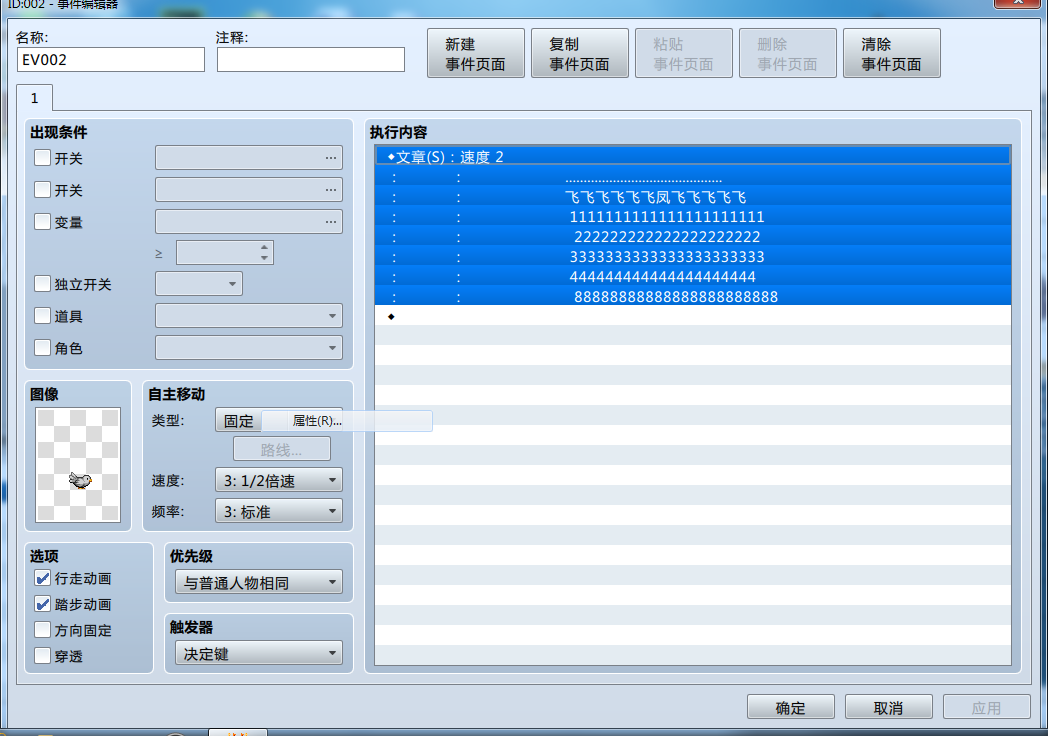The width and height of the screenshot is (1048, 736).
Task: Select the 文章(S) : 速度 2 command line
Action: click(x=692, y=156)
